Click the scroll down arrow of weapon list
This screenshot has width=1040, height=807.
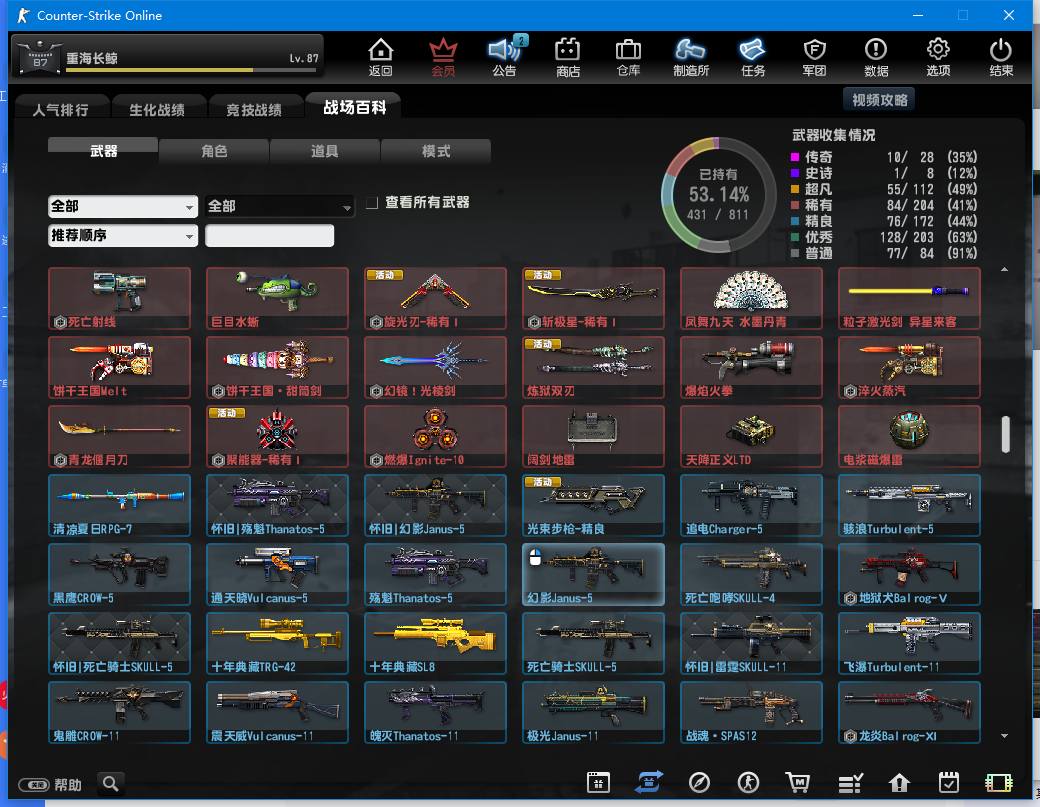pyautogui.click(x=1004, y=735)
